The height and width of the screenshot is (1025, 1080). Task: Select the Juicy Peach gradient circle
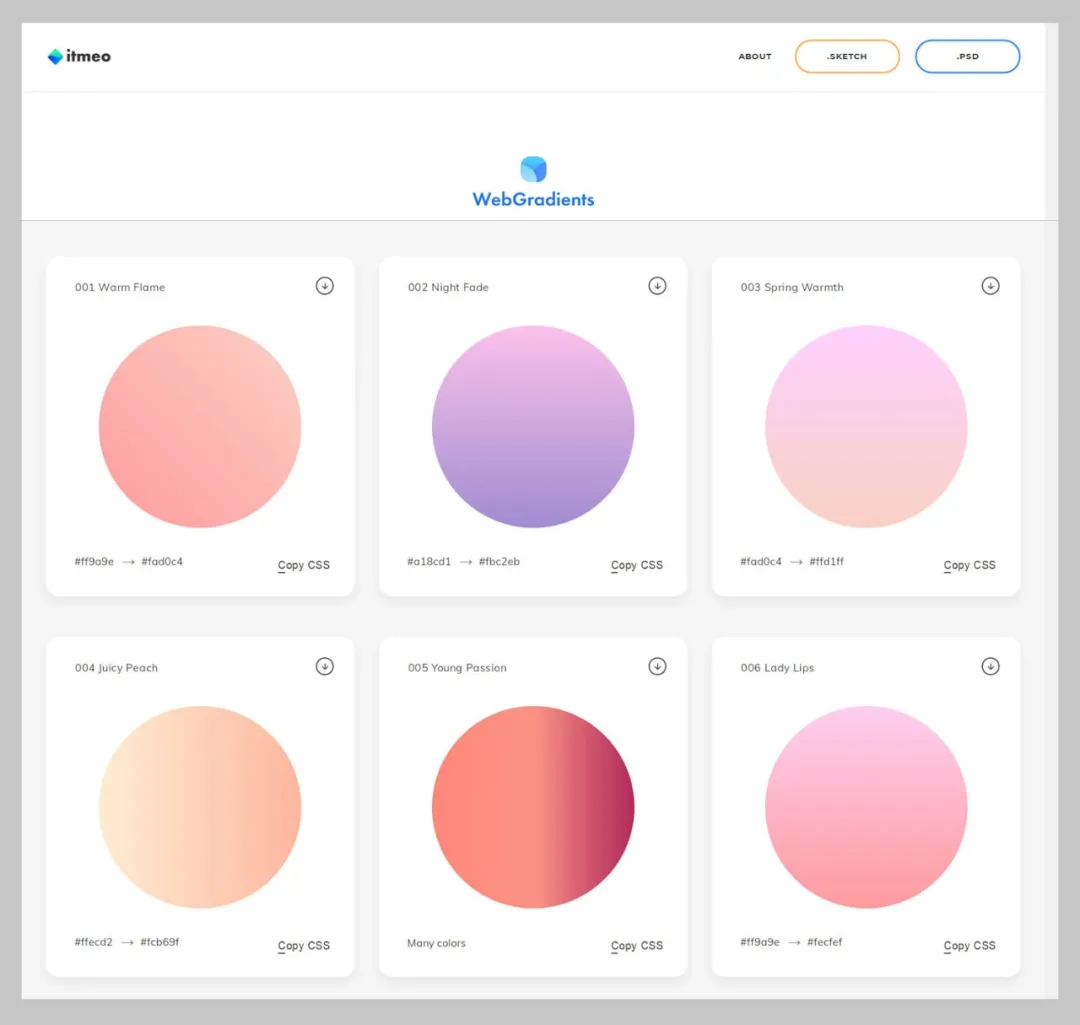[x=200, y=807]
